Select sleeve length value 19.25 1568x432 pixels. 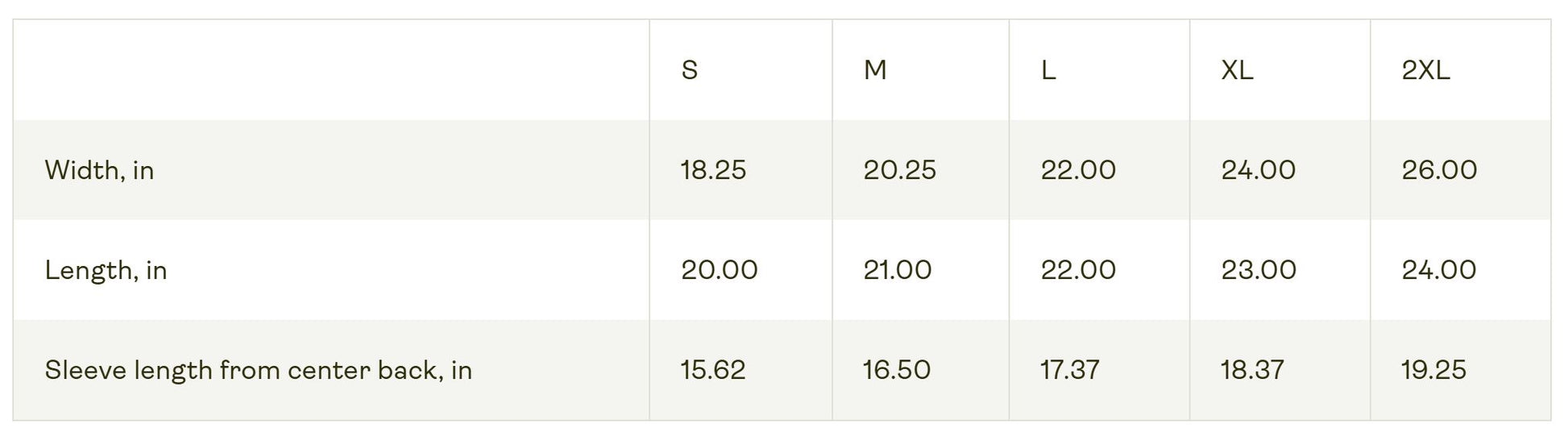[x=1433, y=370]
